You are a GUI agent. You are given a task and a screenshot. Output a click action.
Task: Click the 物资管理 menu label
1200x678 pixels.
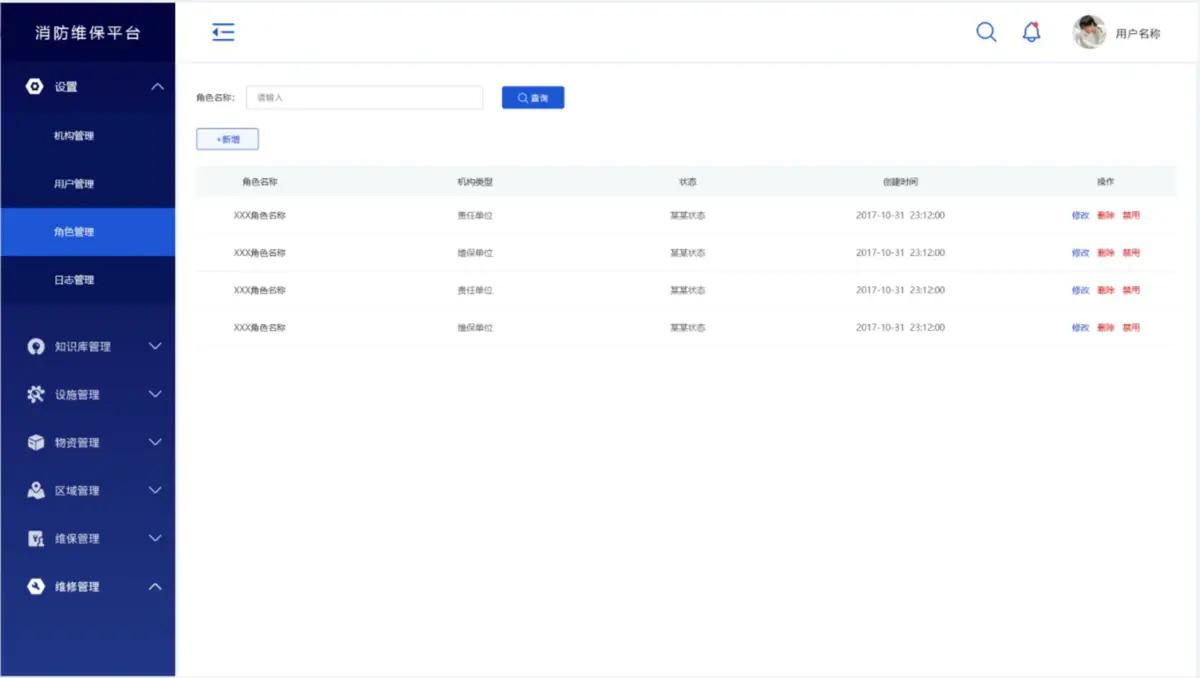pyautogui.click(x=77, y=443)
